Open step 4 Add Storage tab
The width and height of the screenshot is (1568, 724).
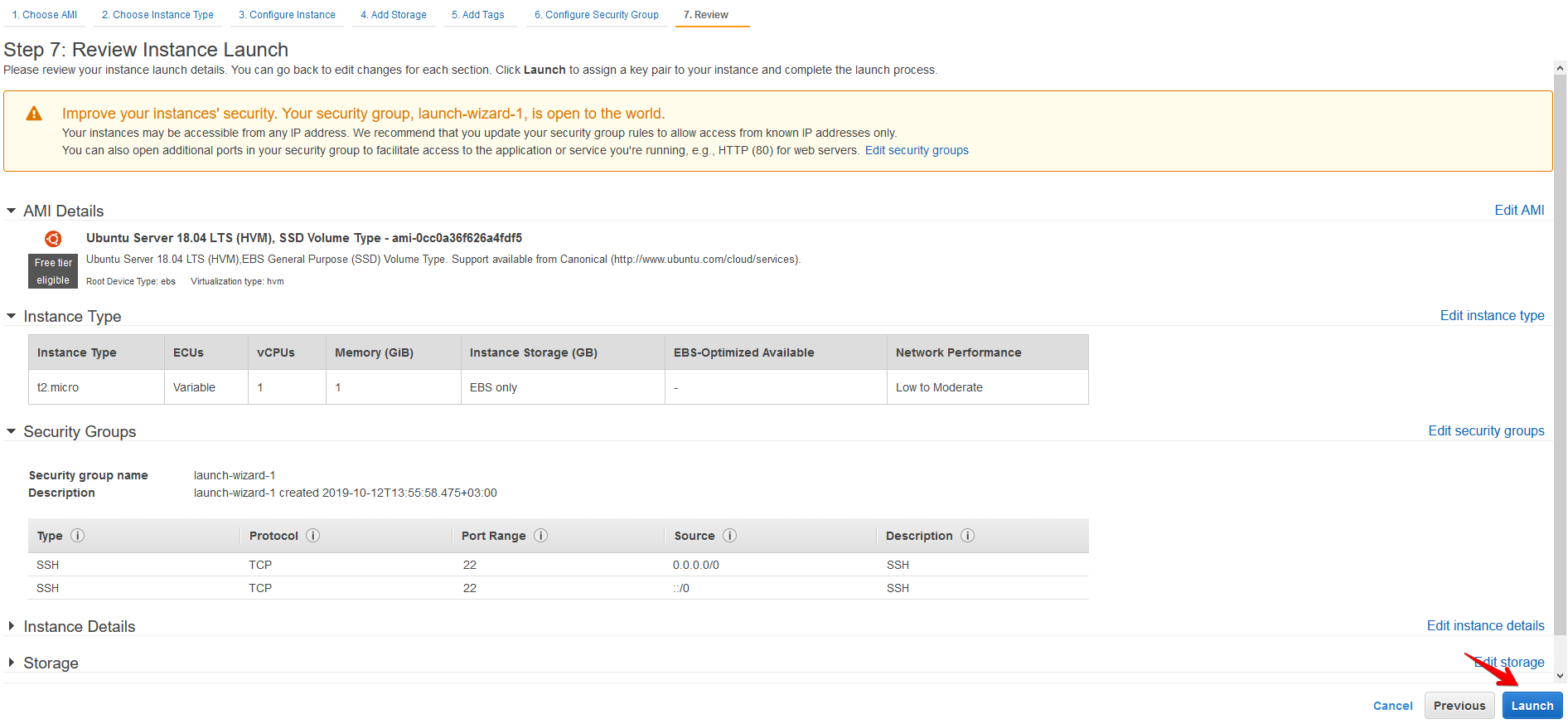tap(394, 15)
